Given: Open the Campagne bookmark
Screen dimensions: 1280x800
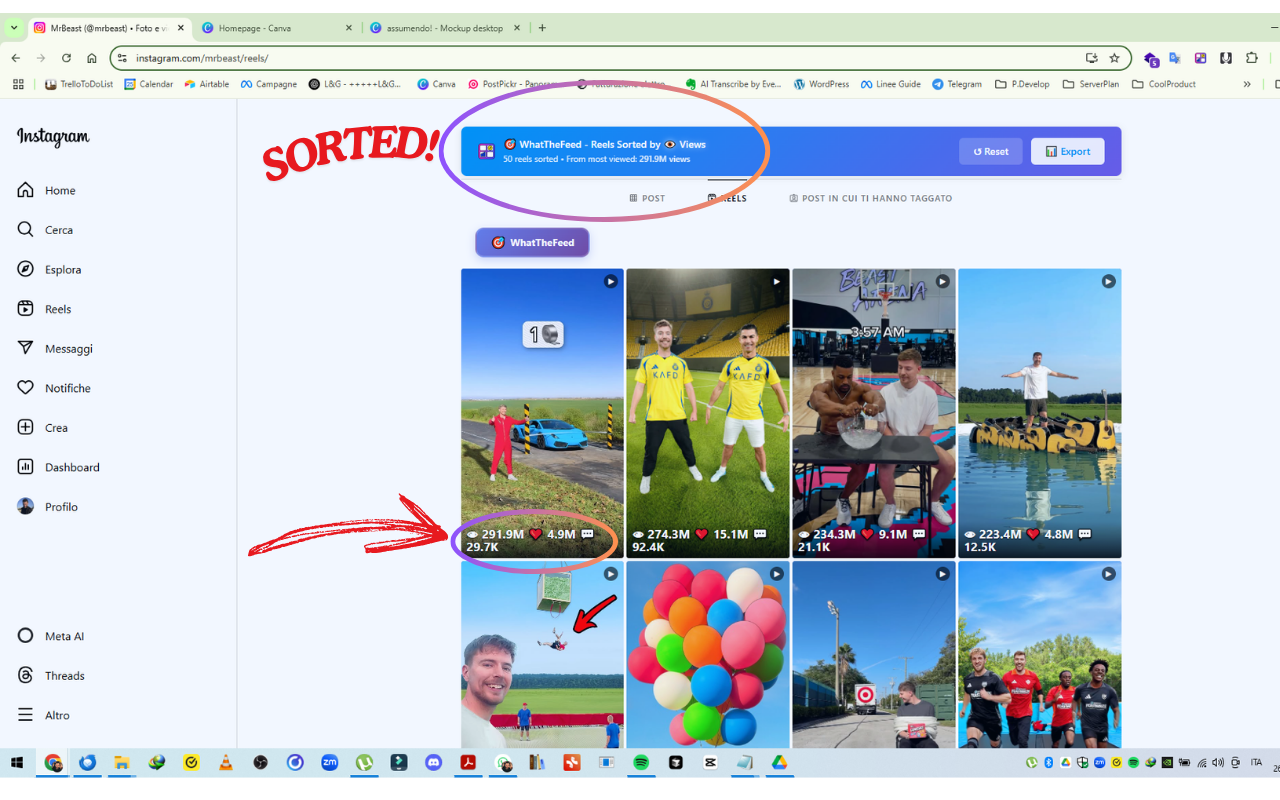Looking at the screenshot, I should click(x=269, y=84).
